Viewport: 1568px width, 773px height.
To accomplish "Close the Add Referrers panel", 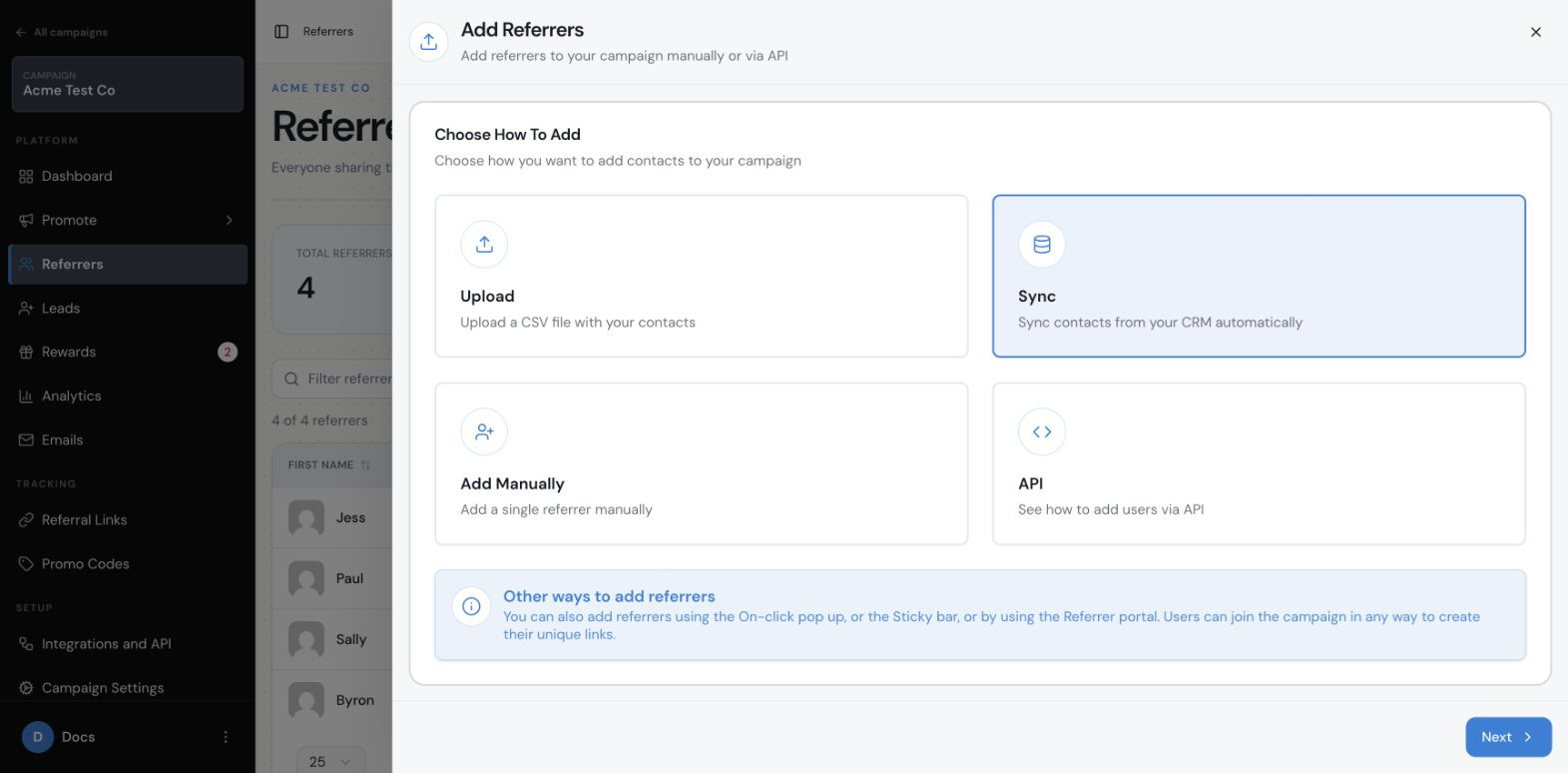I will point(1536,32).
